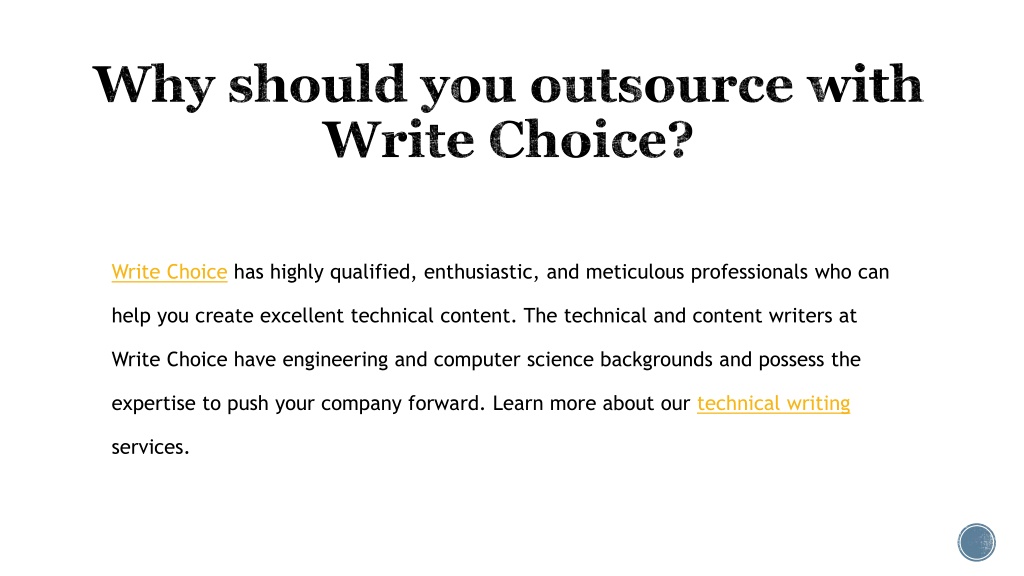Select Choice? in the slide title
The image size is (1024, 576).
(x=590, y=140)
